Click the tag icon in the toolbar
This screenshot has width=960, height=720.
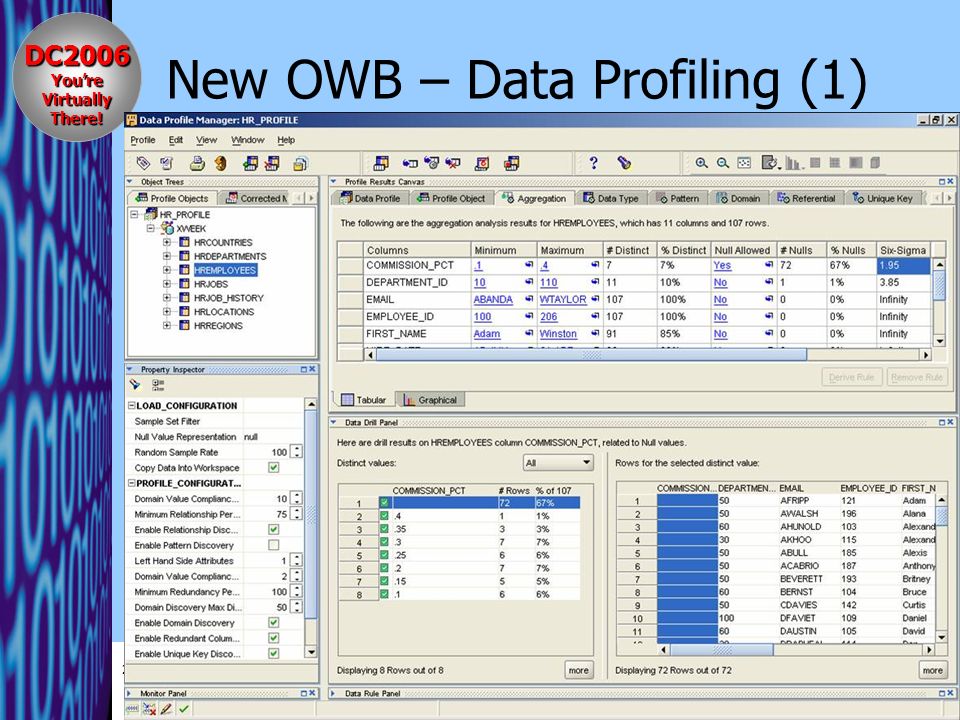[x=143, y=163]
